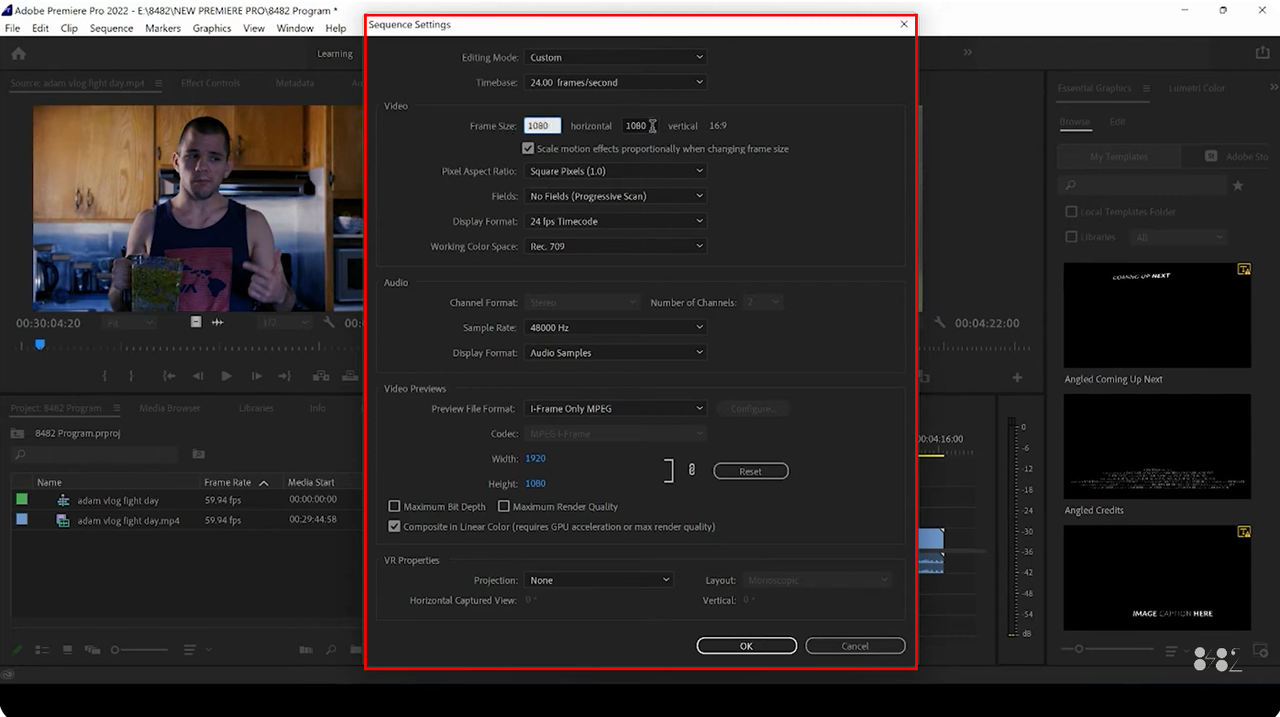Click the green pencil writable icon in Project panel
This screenshot has width=1280, height=717.
[17, 650]
